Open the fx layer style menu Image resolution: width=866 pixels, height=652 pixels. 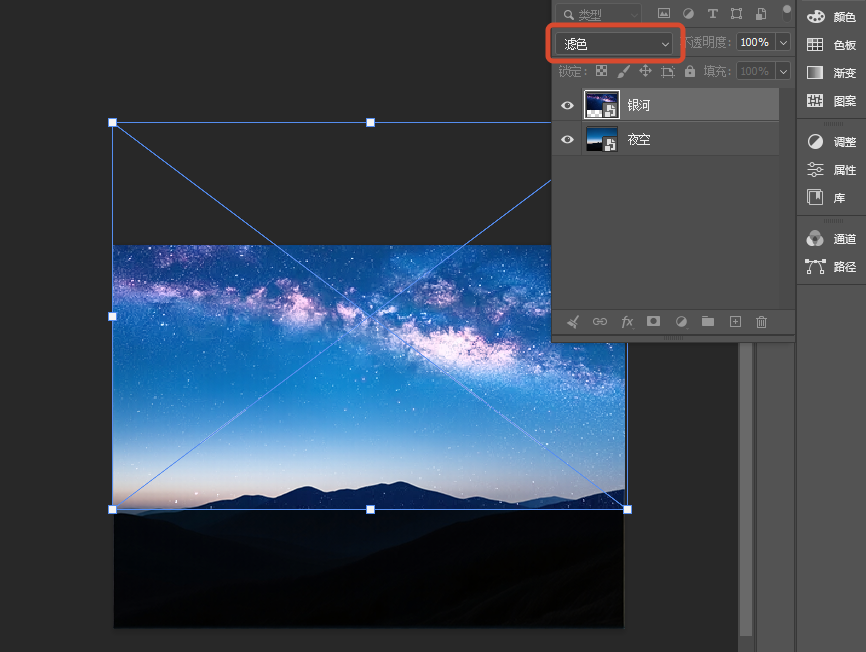pos(627,322)
